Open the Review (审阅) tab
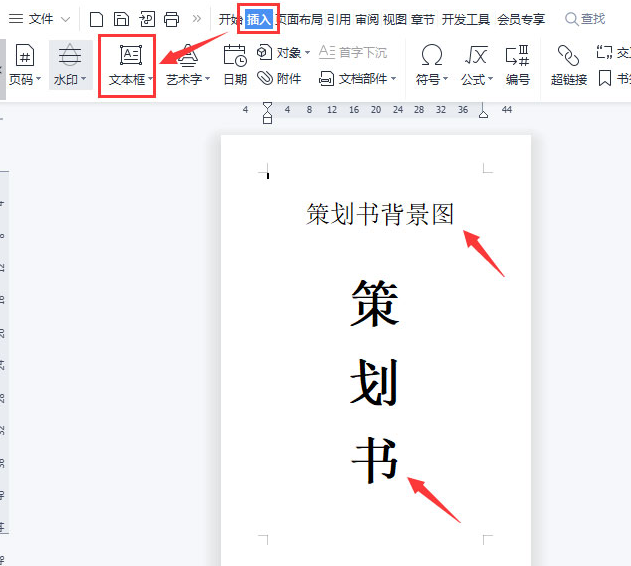The image size is (631, 566). 367,19
